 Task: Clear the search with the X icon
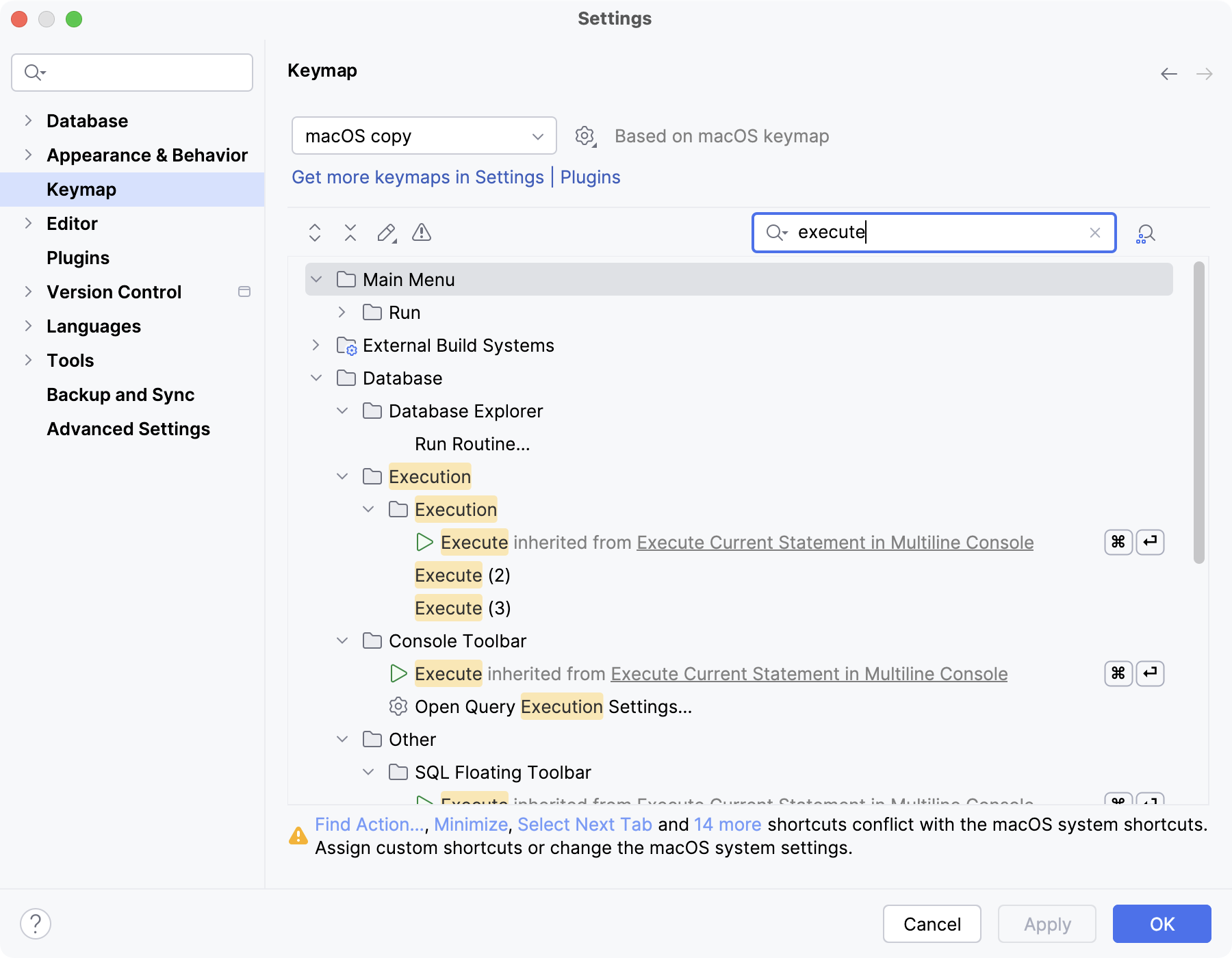tap(1096, 233)
